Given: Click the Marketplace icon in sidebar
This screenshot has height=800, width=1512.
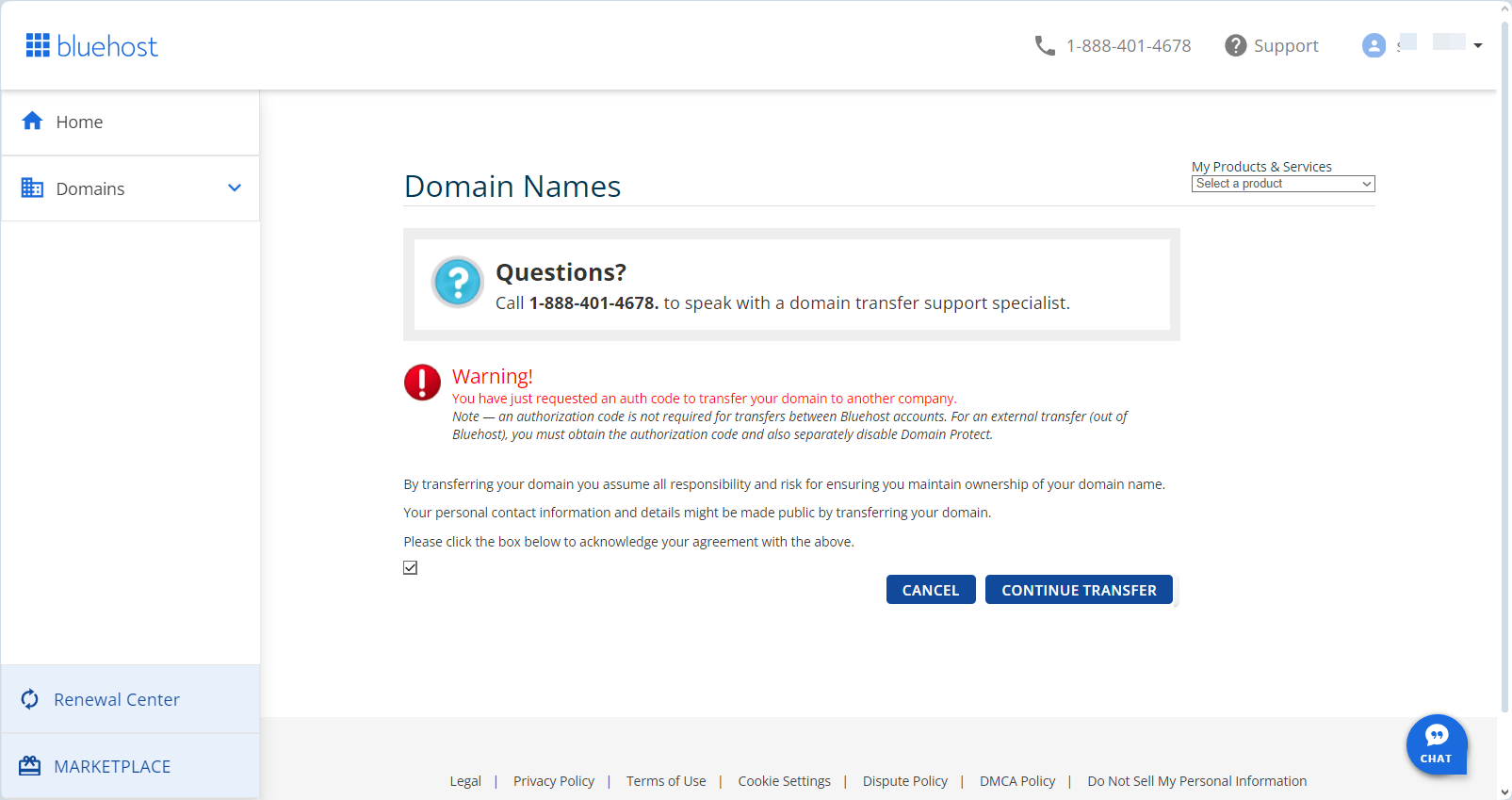Looking at the screenshot, I should coord(30,765).
